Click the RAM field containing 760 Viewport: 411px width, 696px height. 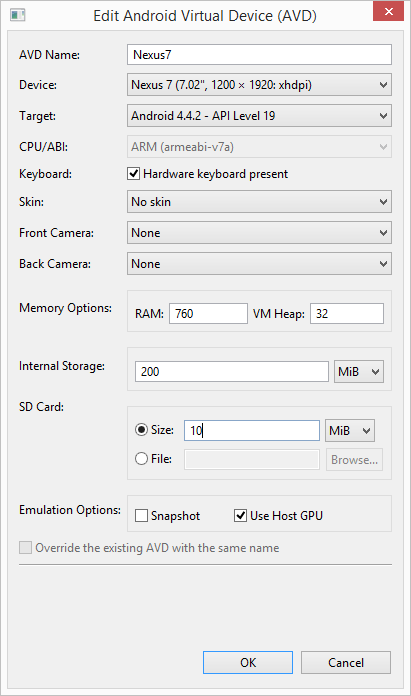pyautogui.click(x=208, y=314)
